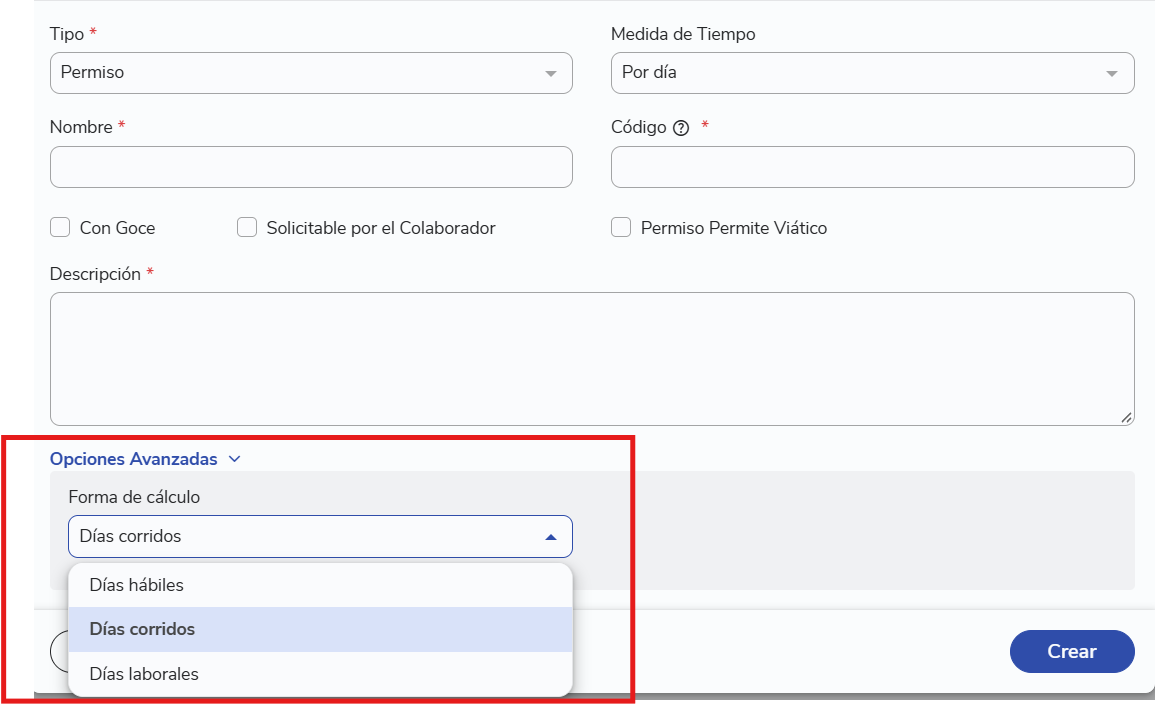
Task: Select the Días hábiles option
Action: [x=320, y=585]
